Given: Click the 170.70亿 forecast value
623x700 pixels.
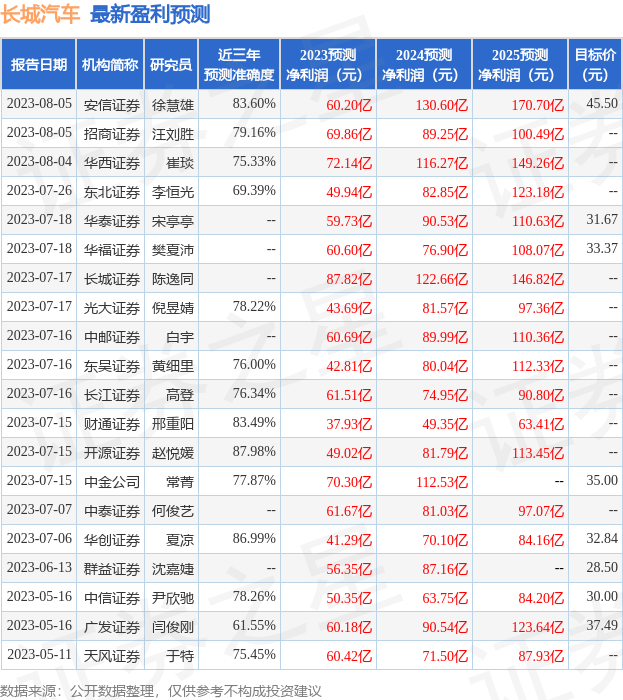Looking at the screenshot, I should (538, 105).
